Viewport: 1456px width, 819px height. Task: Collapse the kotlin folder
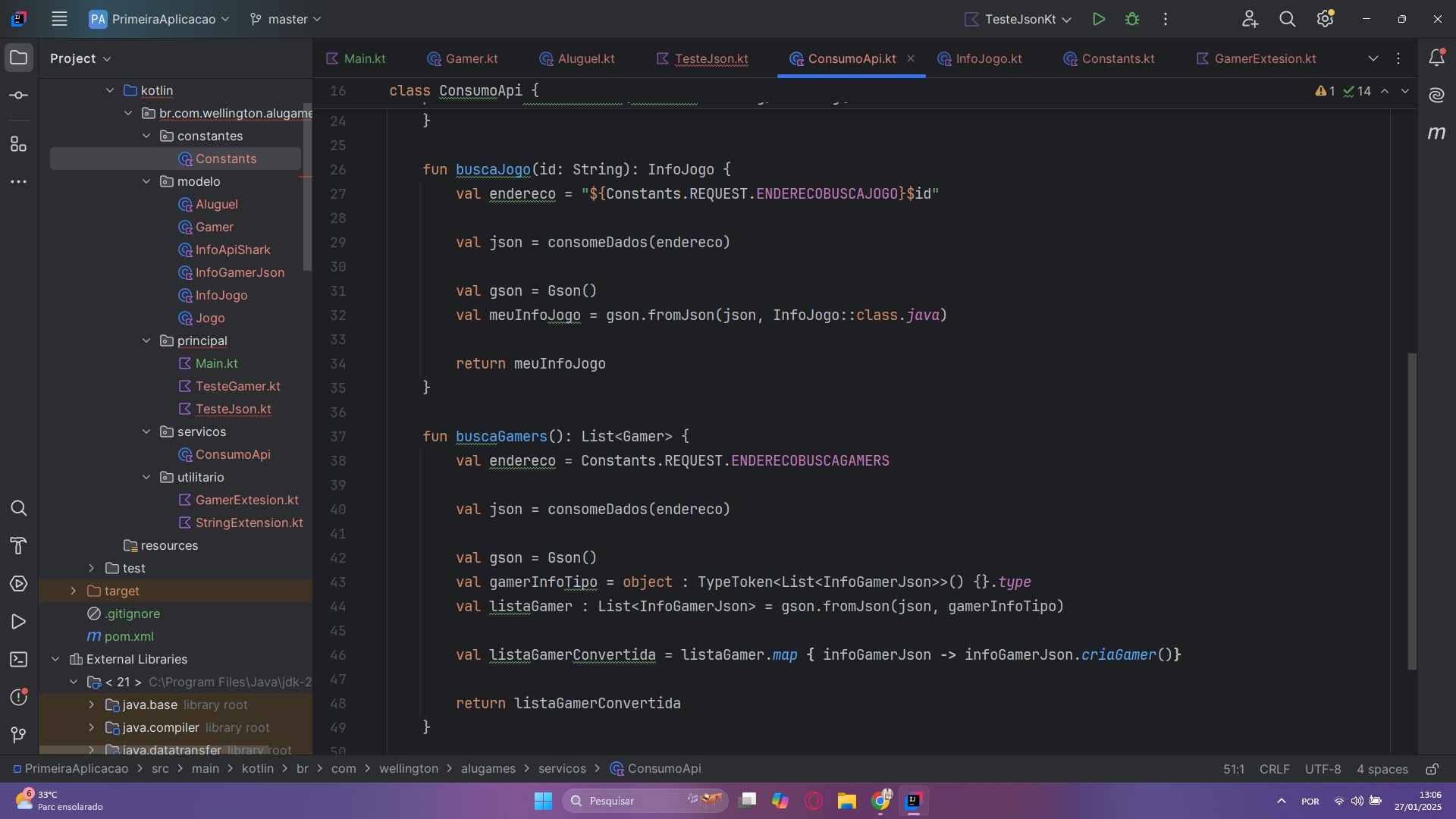click(110, 90)
